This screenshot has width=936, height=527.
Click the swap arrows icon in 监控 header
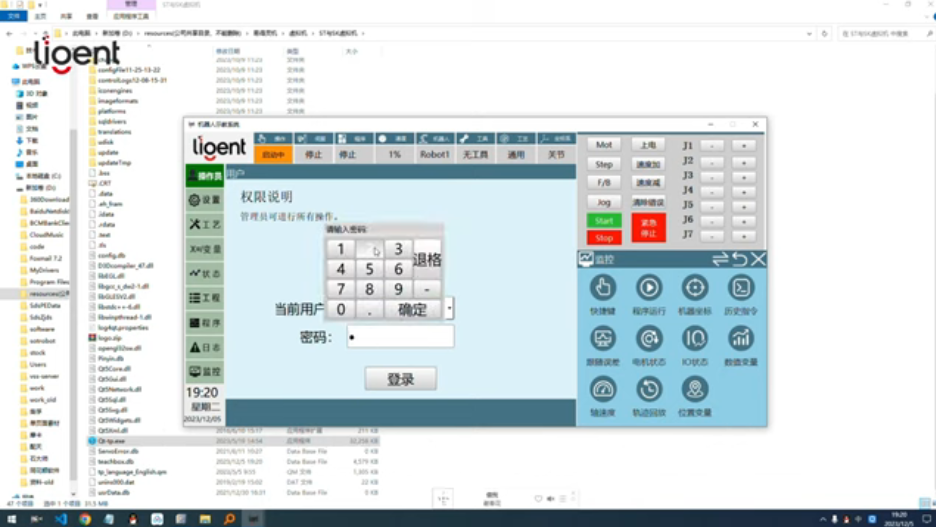(x=721, y=259)
